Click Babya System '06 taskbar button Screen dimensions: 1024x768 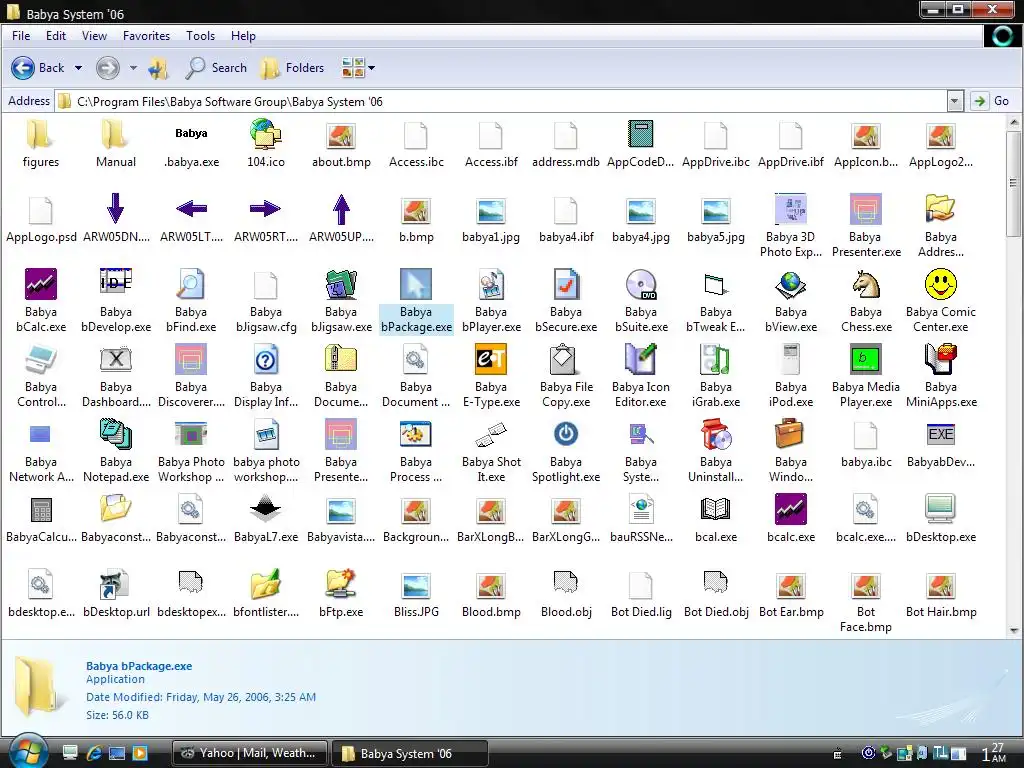tap(410, 754)
